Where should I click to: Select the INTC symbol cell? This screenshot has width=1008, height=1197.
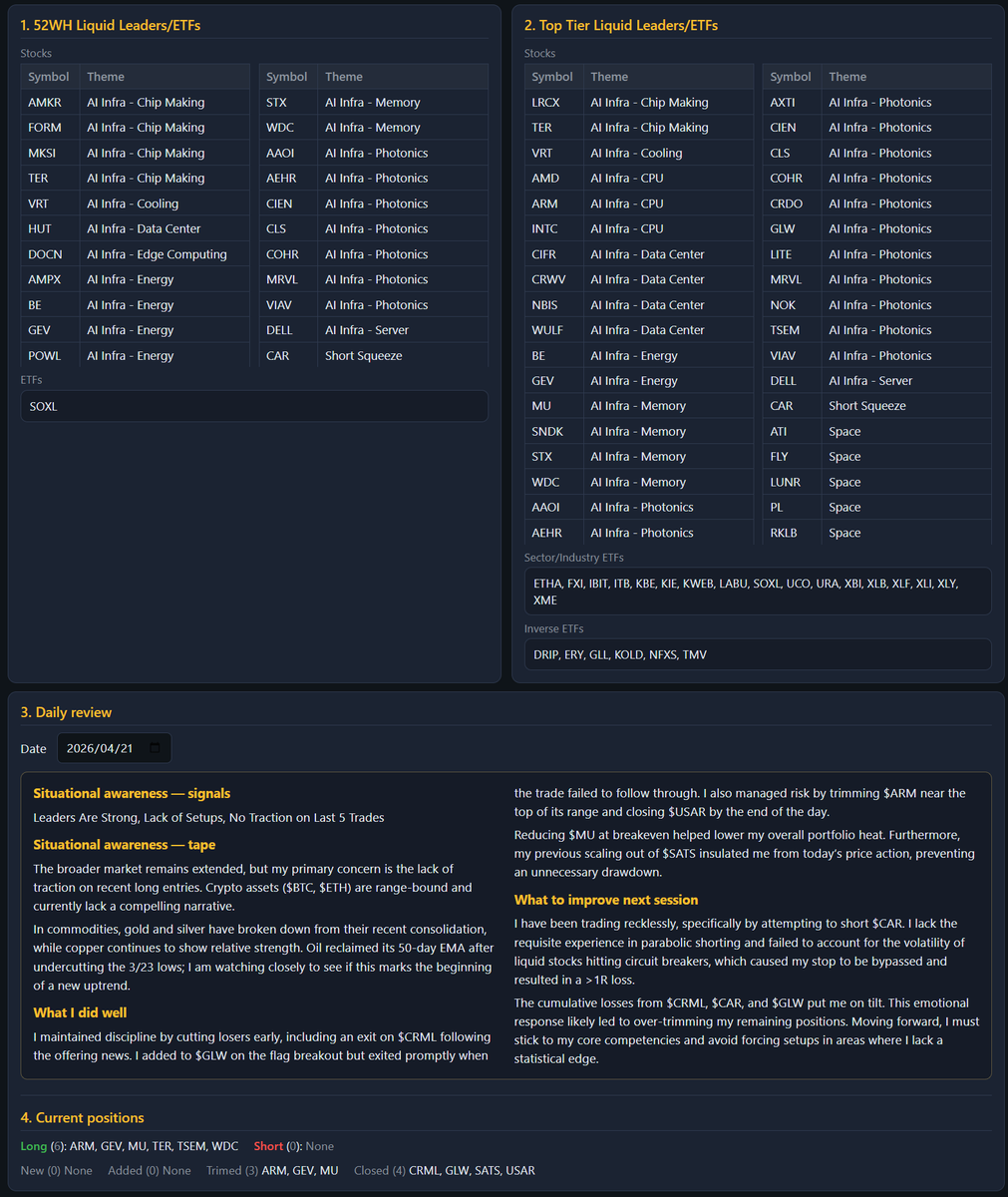coord(553,229)
